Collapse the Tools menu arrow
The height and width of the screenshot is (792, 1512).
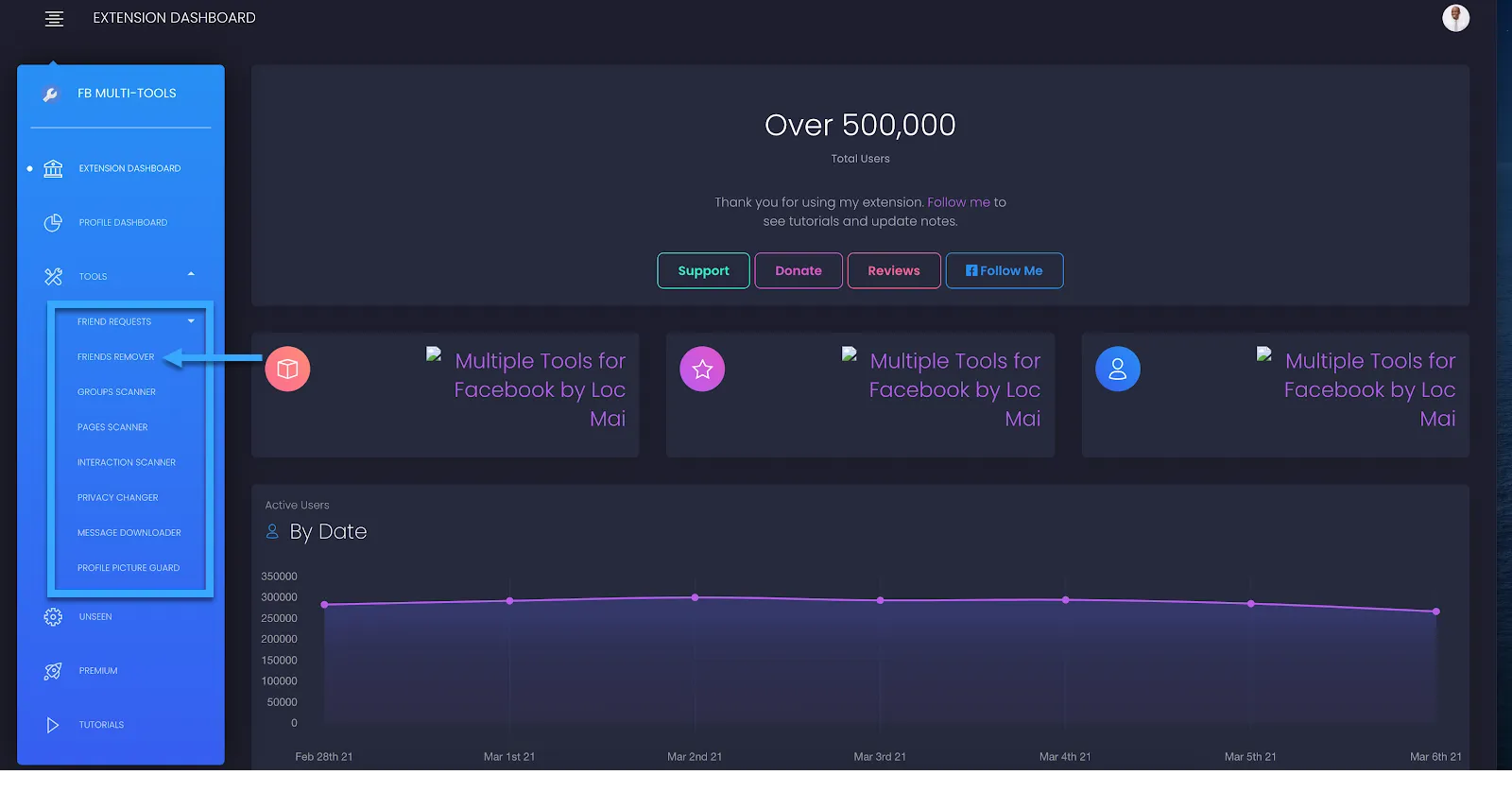191,275
